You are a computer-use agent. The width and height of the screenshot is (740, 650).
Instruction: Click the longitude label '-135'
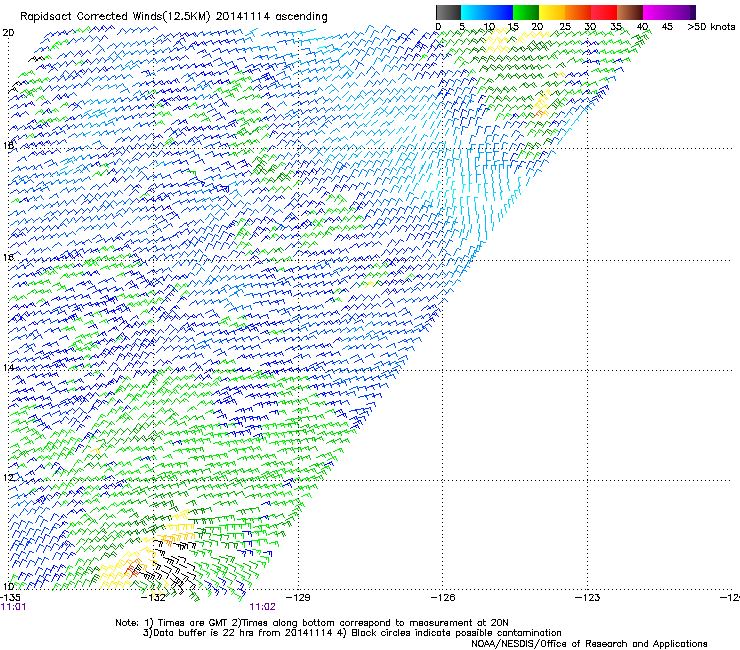(x=10, y=598)
